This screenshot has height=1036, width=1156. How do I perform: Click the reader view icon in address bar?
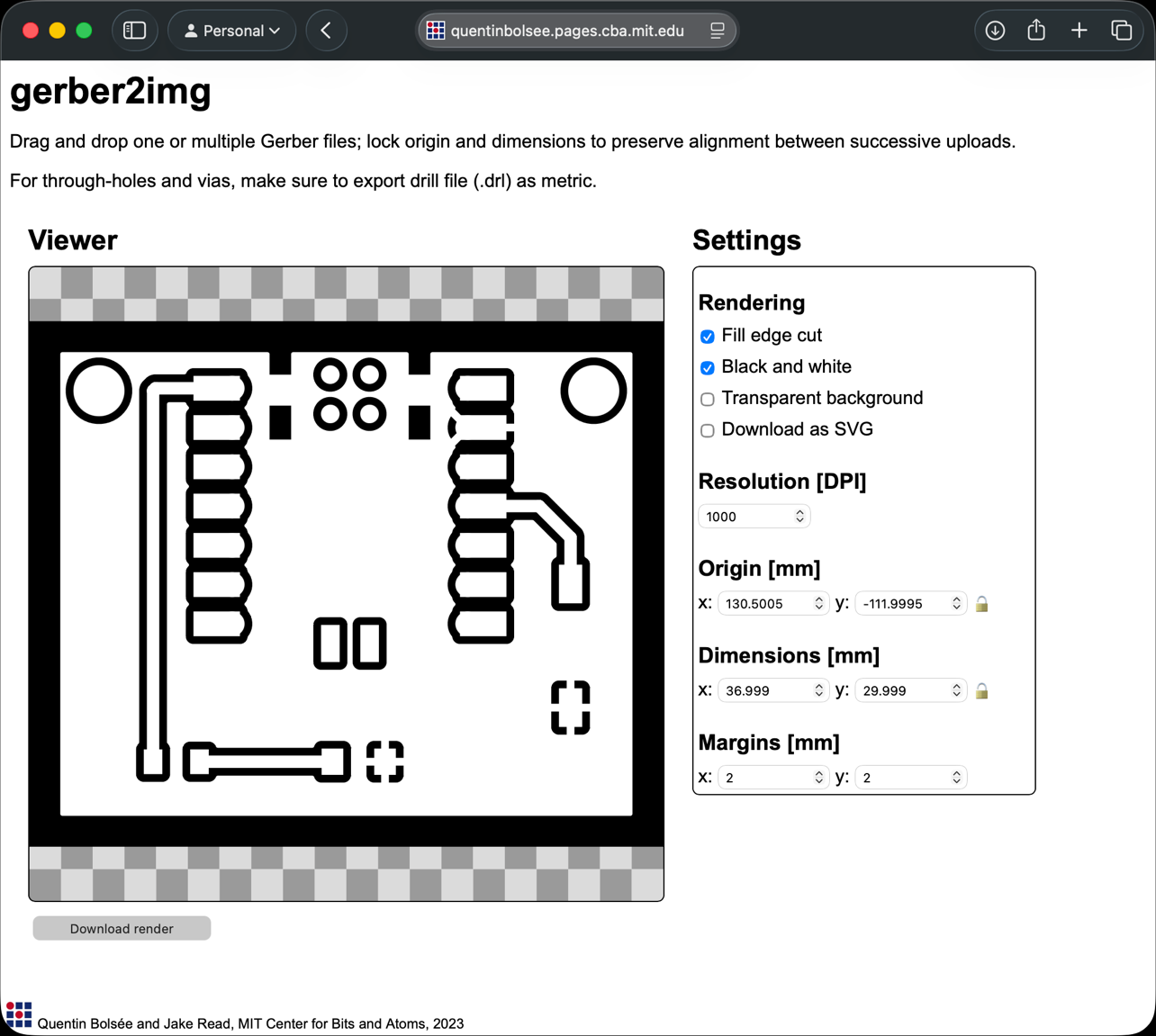[717, 31]
